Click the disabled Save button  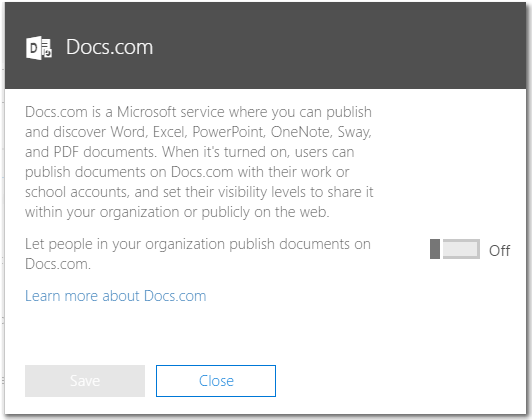(85, 381)
